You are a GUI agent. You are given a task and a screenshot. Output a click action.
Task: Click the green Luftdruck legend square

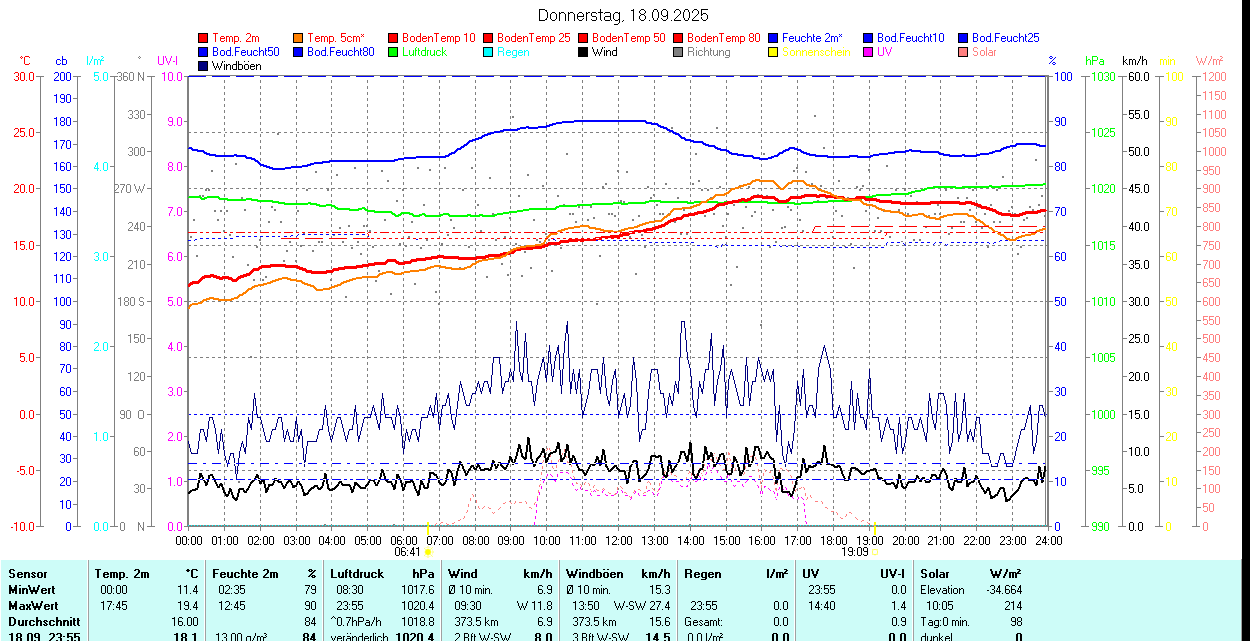tap(393, 52)
